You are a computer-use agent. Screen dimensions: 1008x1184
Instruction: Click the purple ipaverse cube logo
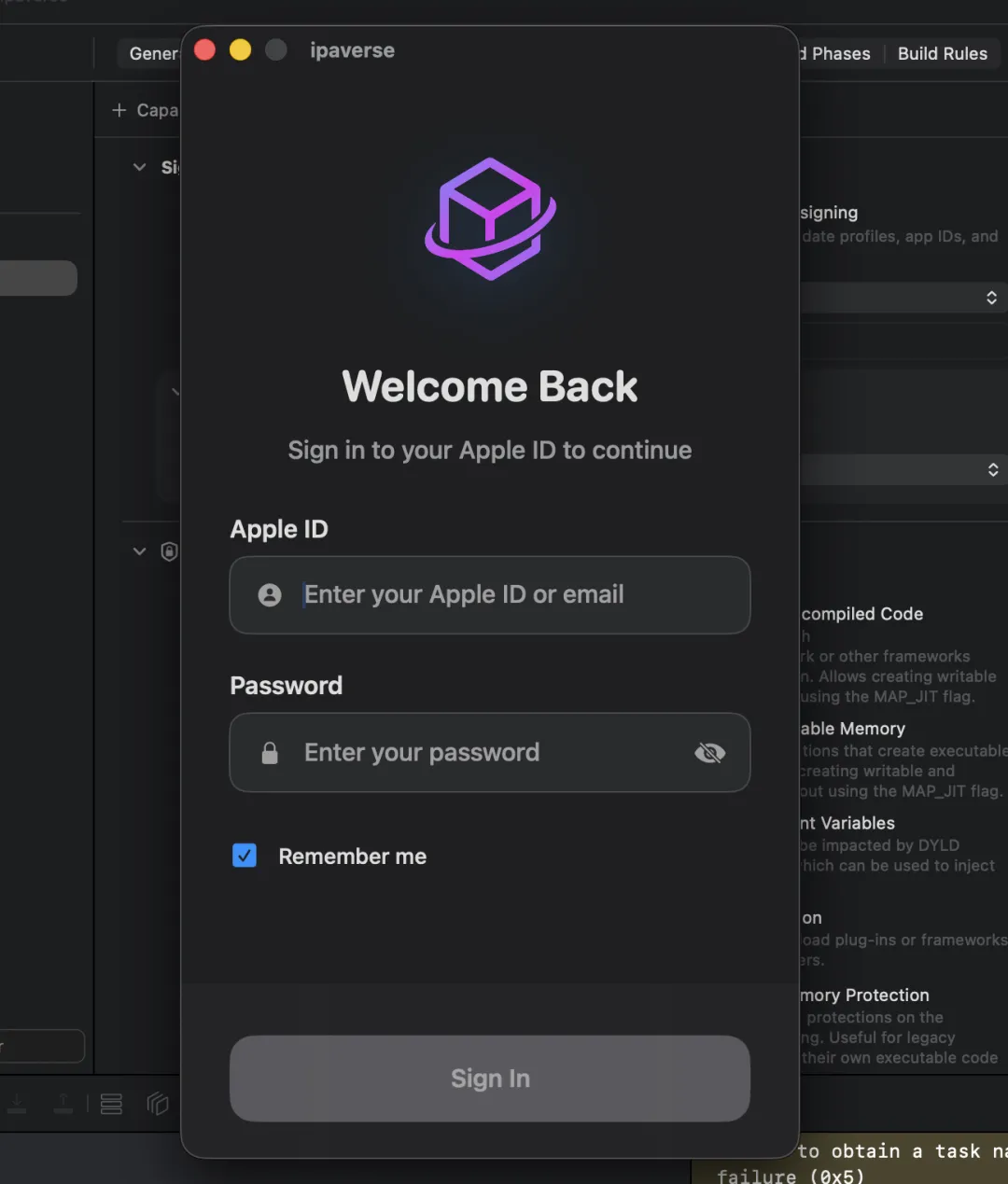(490, 219)
